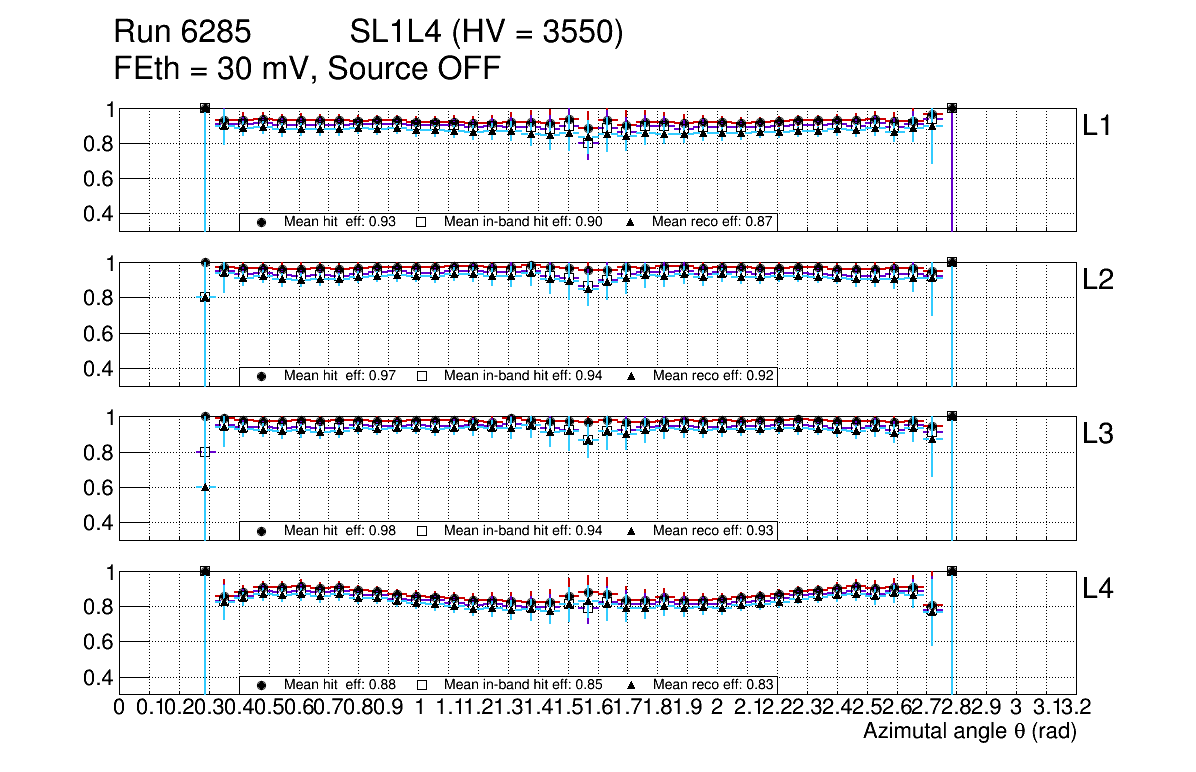
Task: Click the 'Azimutal angle θ (rad)' axis label
Action: pyautogui.click(x=969, y=732)
